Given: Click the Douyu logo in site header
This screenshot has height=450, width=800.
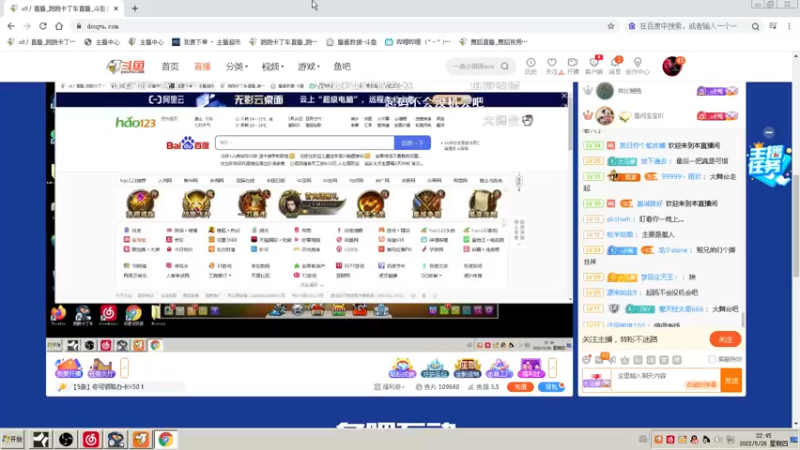Looking at the screenshot, I should 126,66.
